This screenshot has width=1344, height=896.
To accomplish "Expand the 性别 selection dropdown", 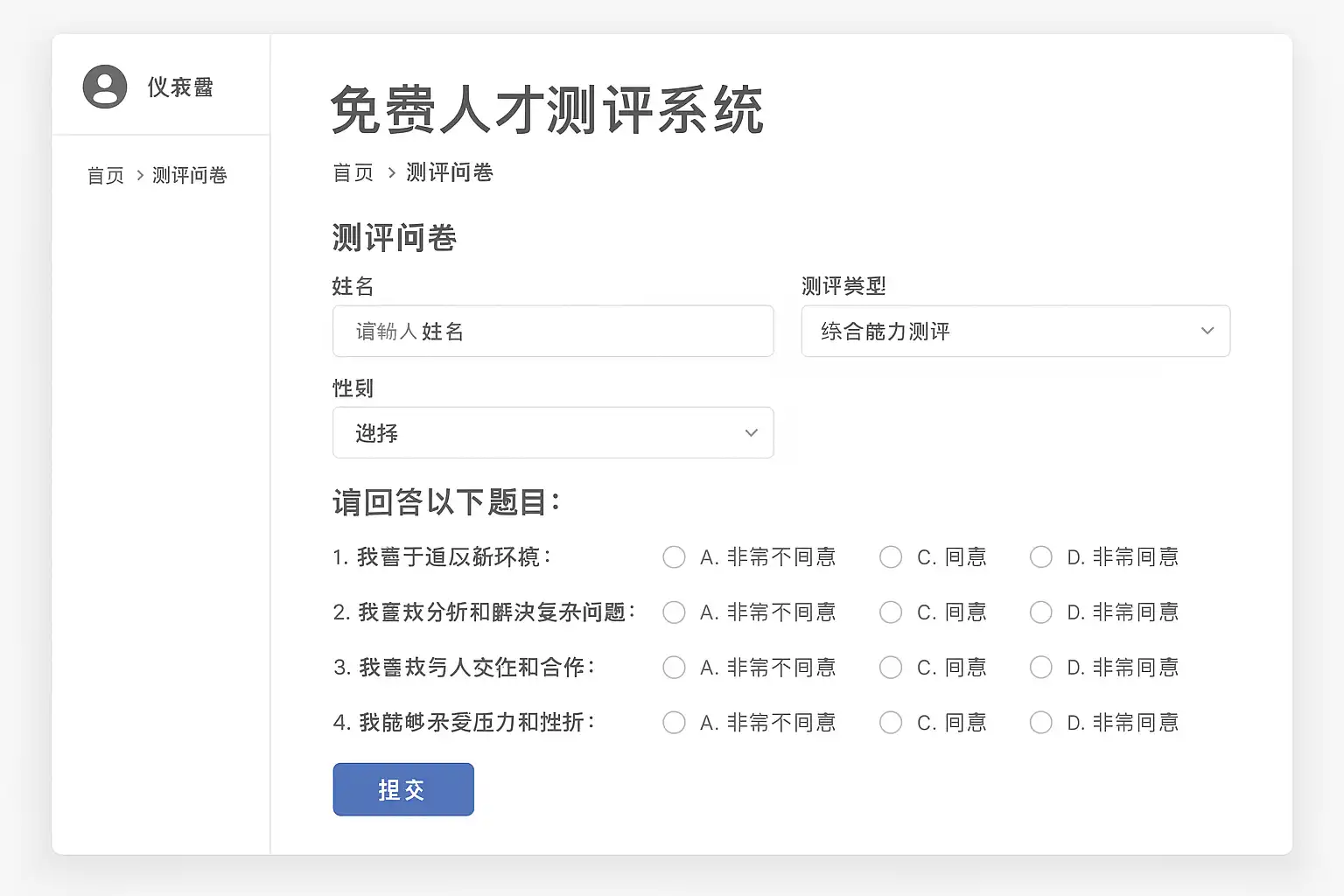I will tap(553, 433).
